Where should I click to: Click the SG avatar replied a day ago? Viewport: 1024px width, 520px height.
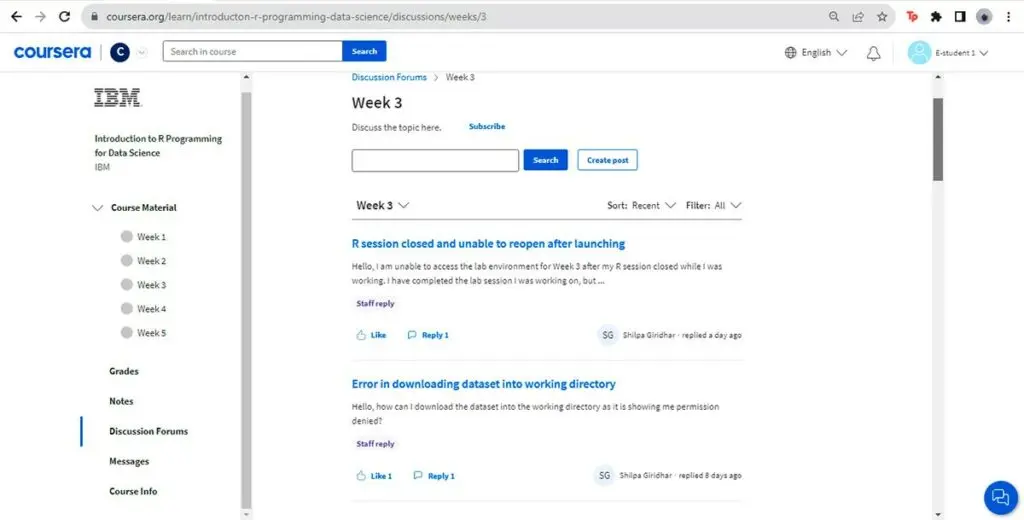click(x=607, y=335)
